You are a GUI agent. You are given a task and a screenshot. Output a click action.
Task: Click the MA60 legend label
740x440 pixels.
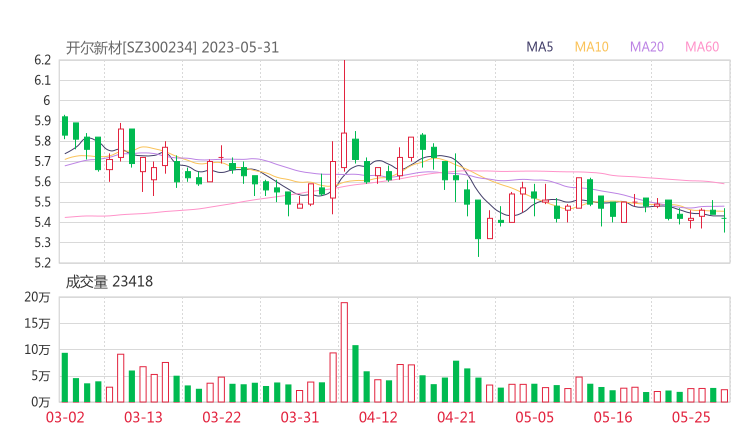702,47
